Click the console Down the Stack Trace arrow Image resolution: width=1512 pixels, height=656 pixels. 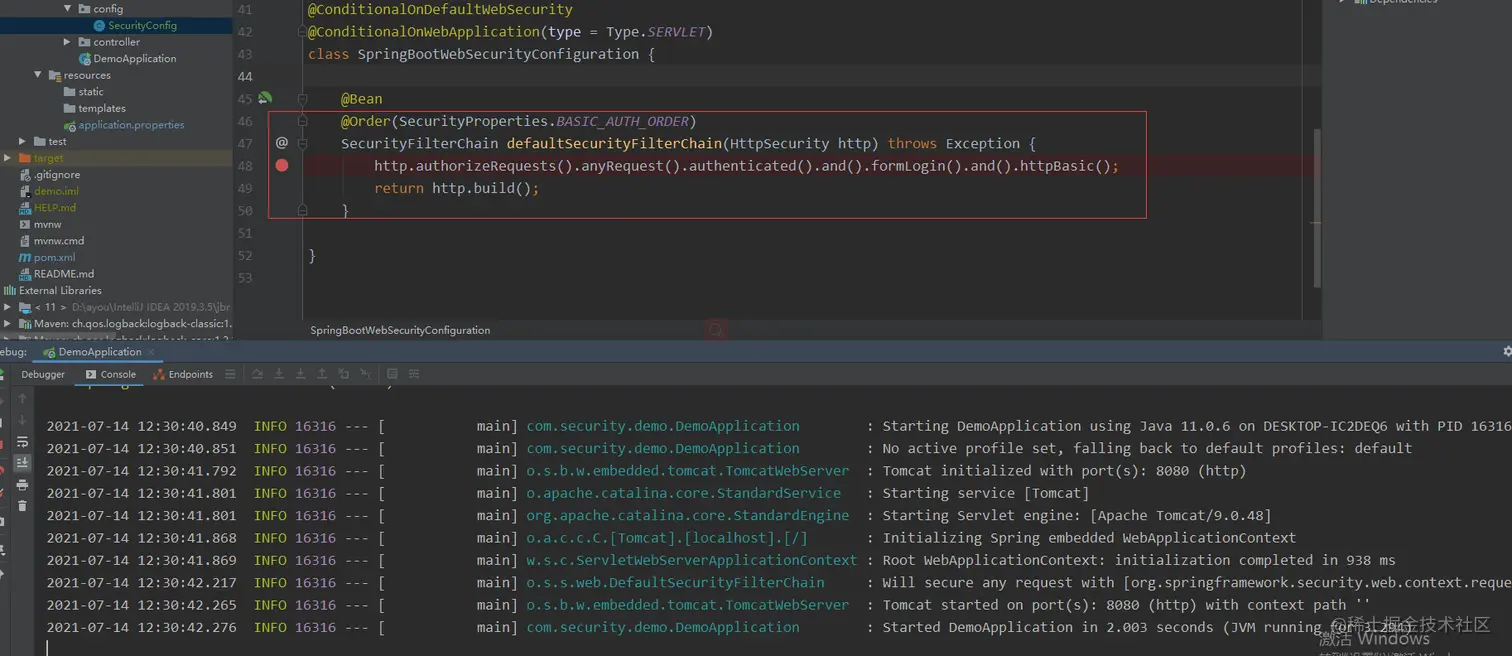click(22, 419)
